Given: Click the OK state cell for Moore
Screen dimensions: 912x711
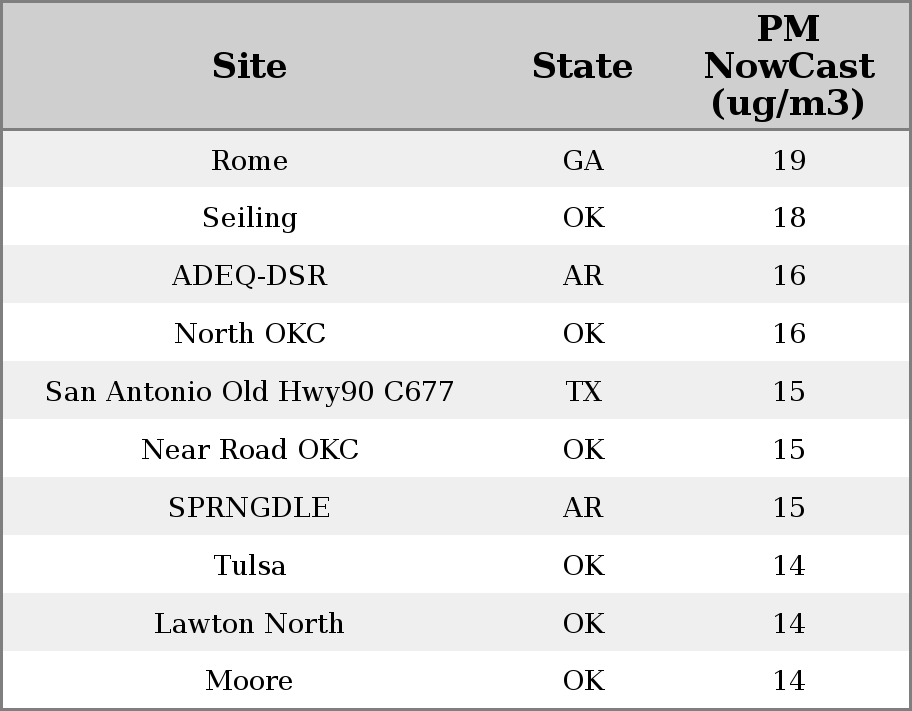Looking at the screenshot, I should 583,680.
